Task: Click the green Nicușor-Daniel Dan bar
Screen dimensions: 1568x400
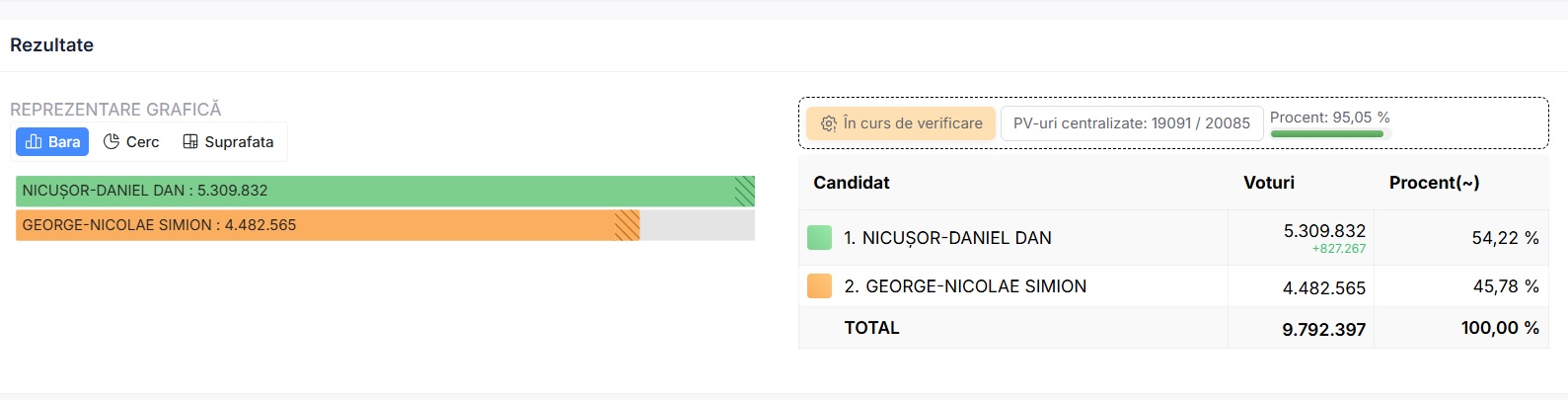Action: point(385,191)
